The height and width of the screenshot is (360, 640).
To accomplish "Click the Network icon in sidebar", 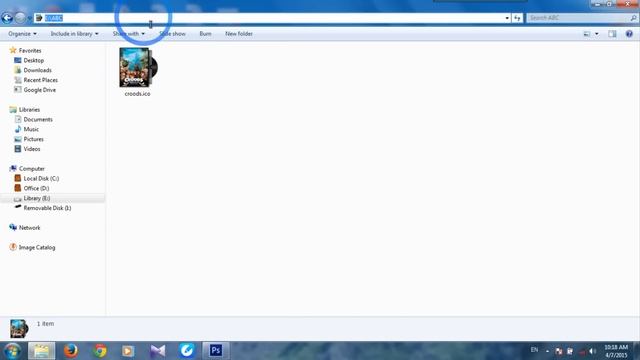I will click(x=13, y=227).
